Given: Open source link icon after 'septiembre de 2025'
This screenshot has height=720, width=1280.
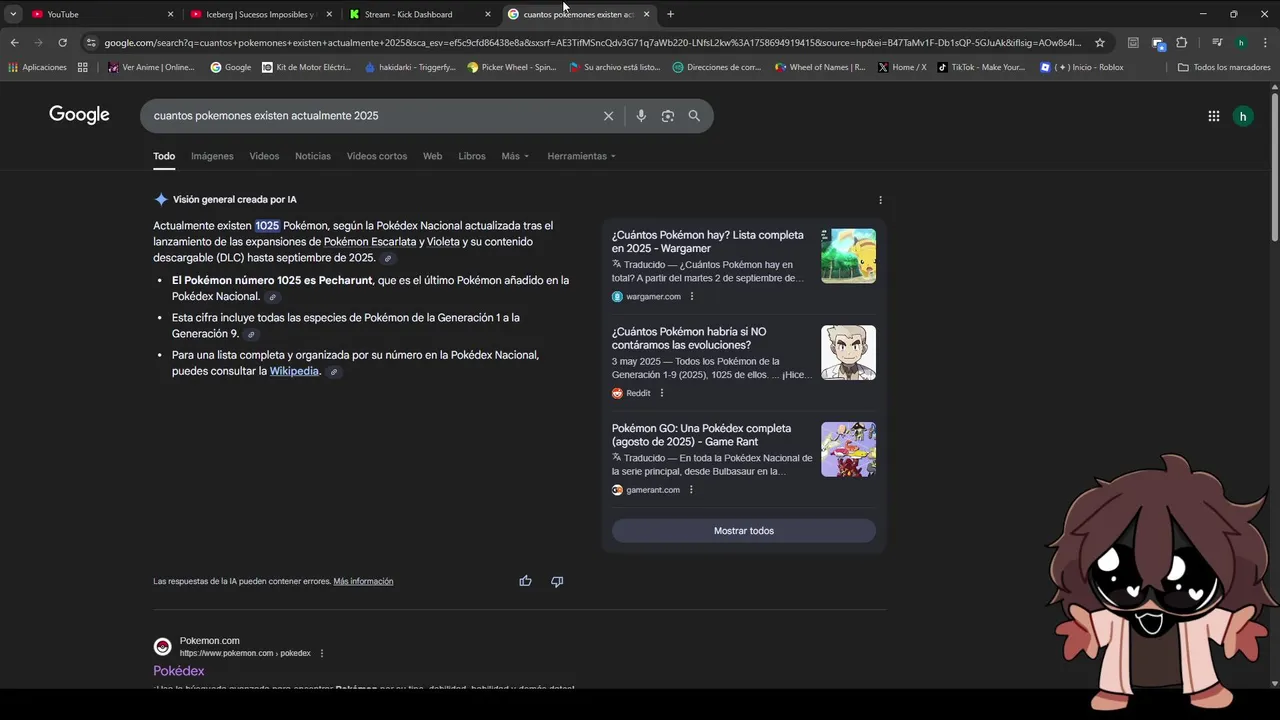Looking at the screenshot, I should [x=388, y=258].
